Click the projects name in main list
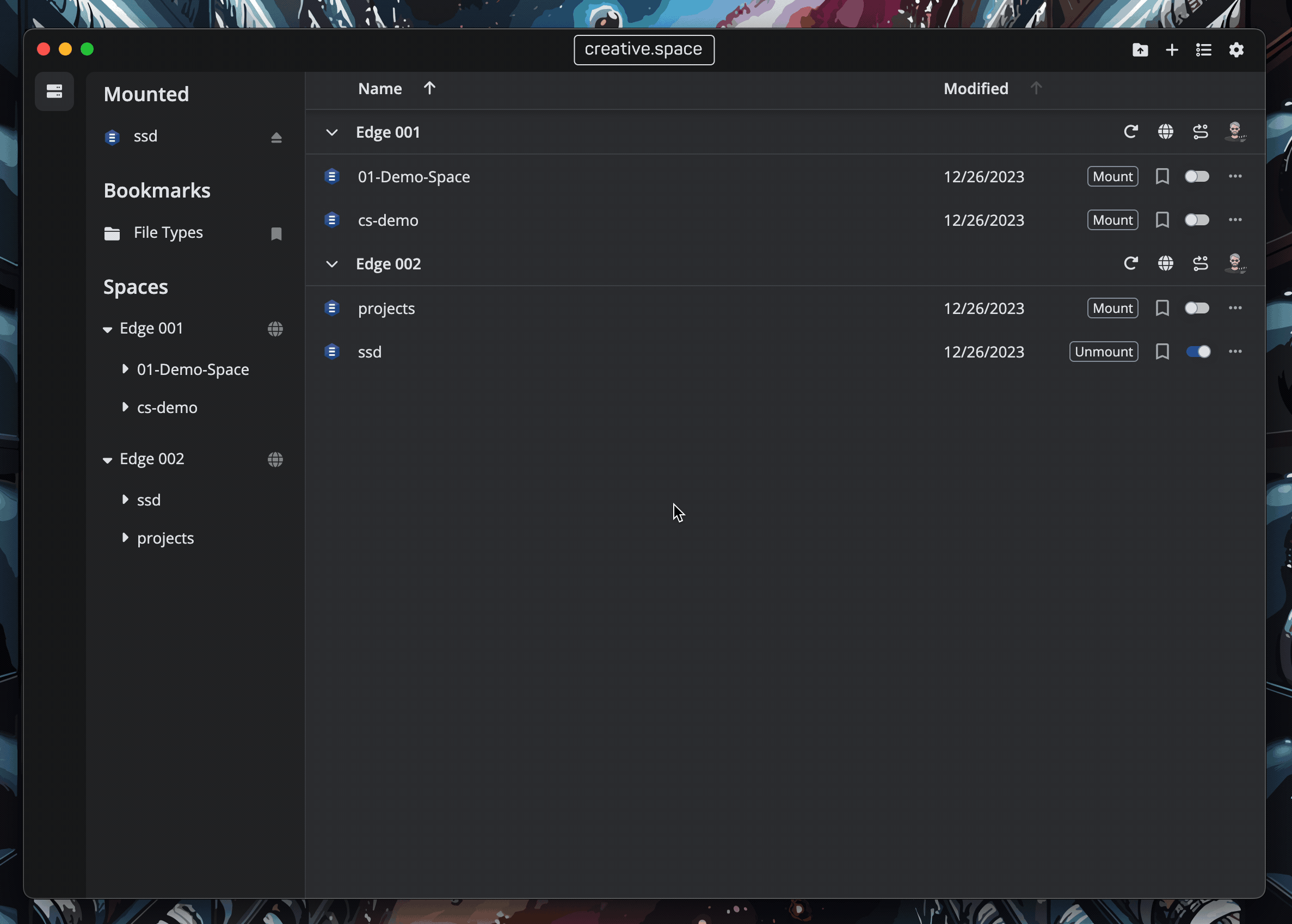Image resolution: width=1292 pixels, height=924 pixels. 386,309
